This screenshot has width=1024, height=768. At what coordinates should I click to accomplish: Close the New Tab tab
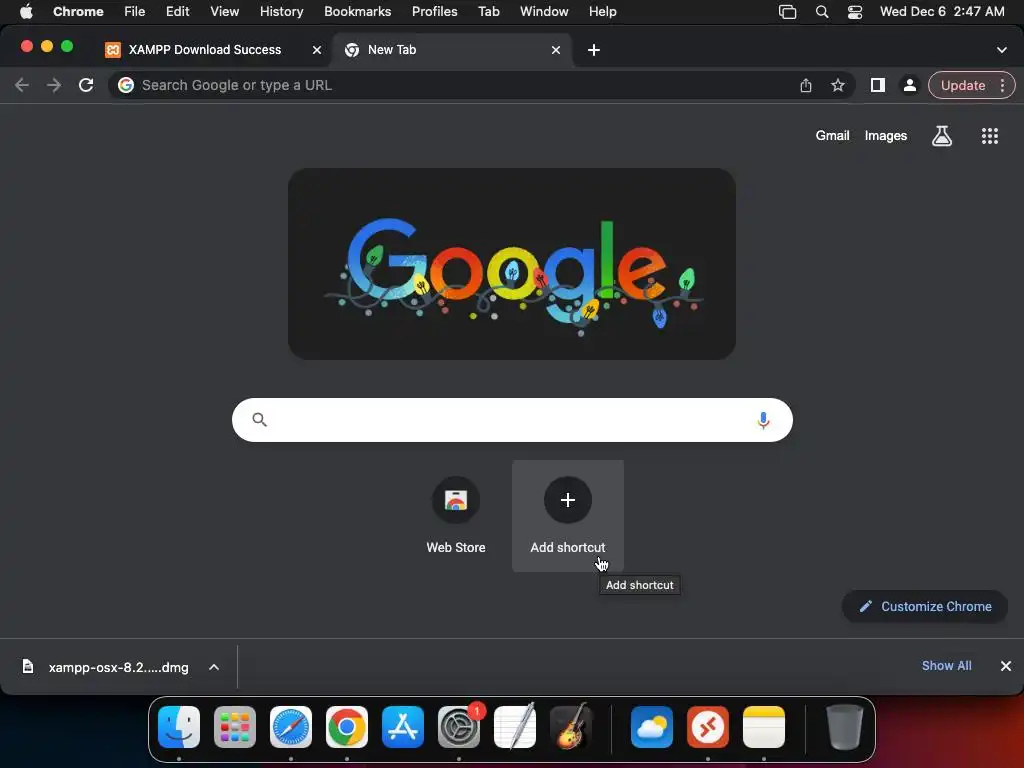(x=556, y=50)
